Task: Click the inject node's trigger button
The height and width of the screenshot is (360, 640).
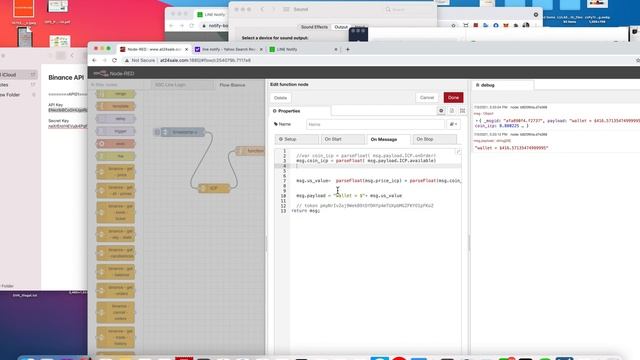Action: (157, 132)
